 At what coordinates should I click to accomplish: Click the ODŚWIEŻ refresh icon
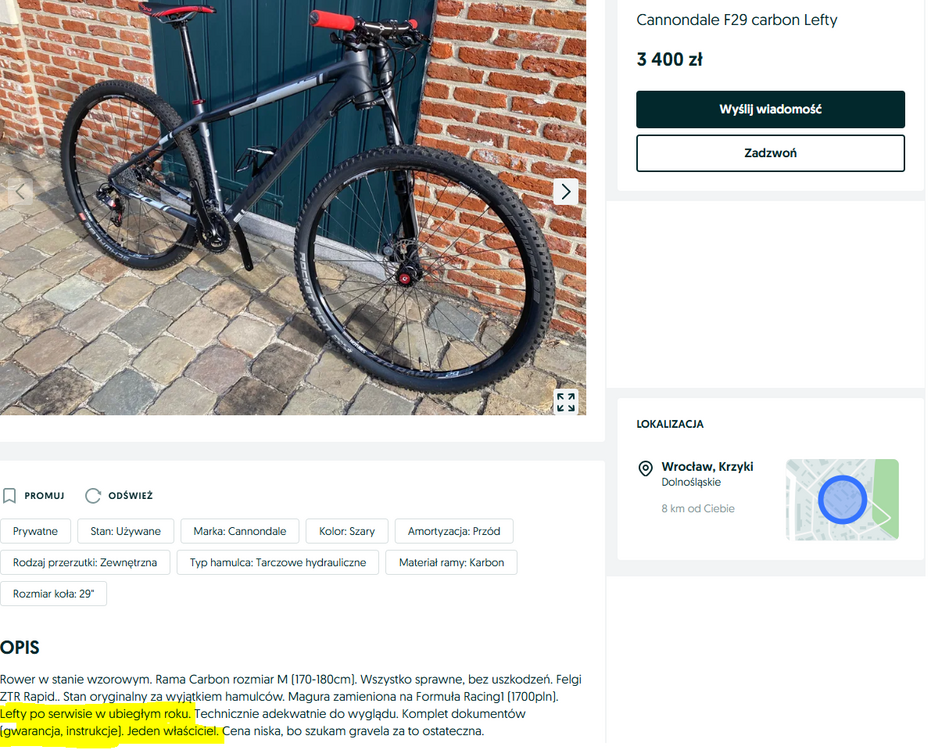pyautogui.click(x=92, y=494)
